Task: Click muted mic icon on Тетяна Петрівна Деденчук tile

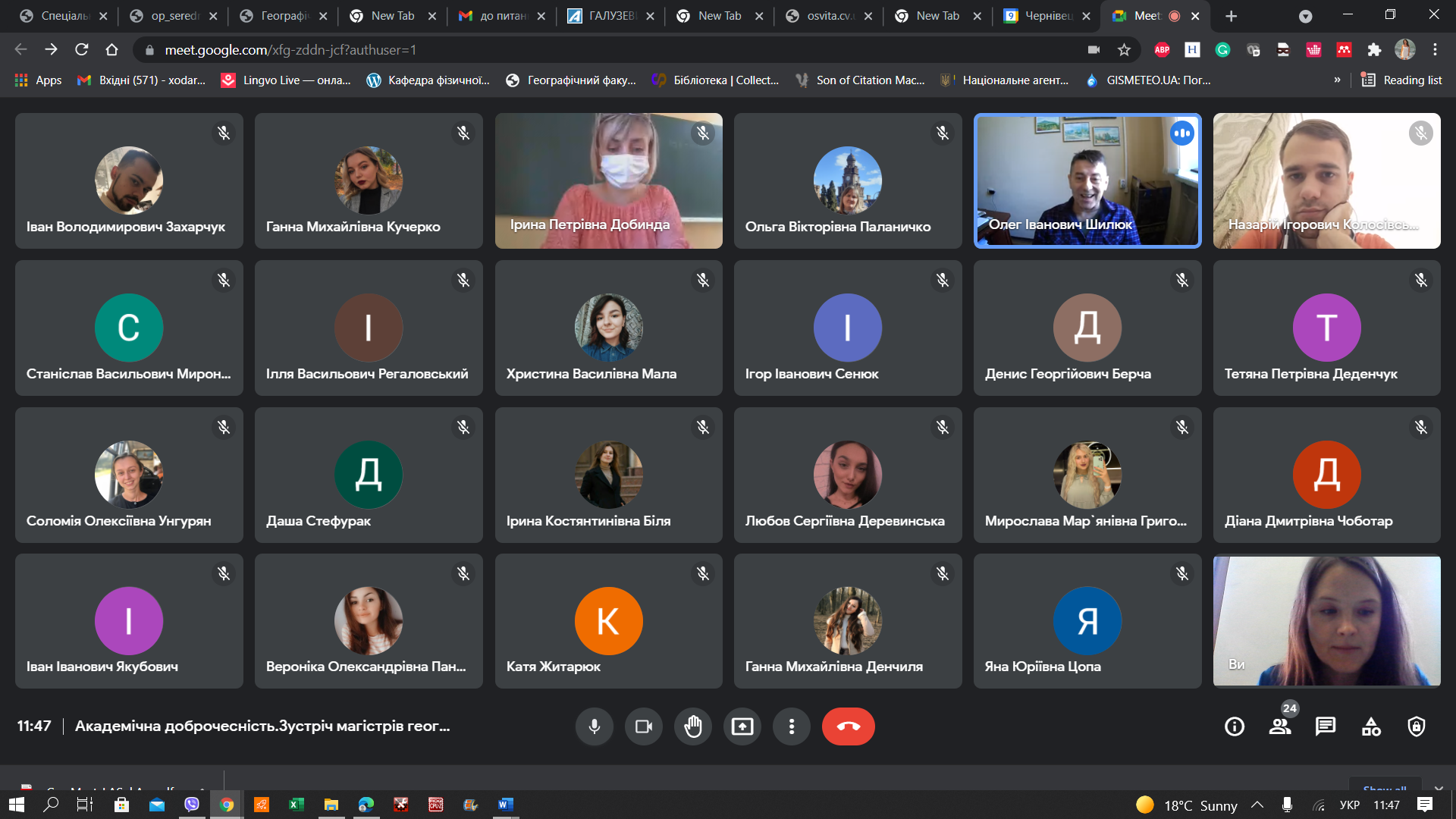Action: (x=1421, y=281)
